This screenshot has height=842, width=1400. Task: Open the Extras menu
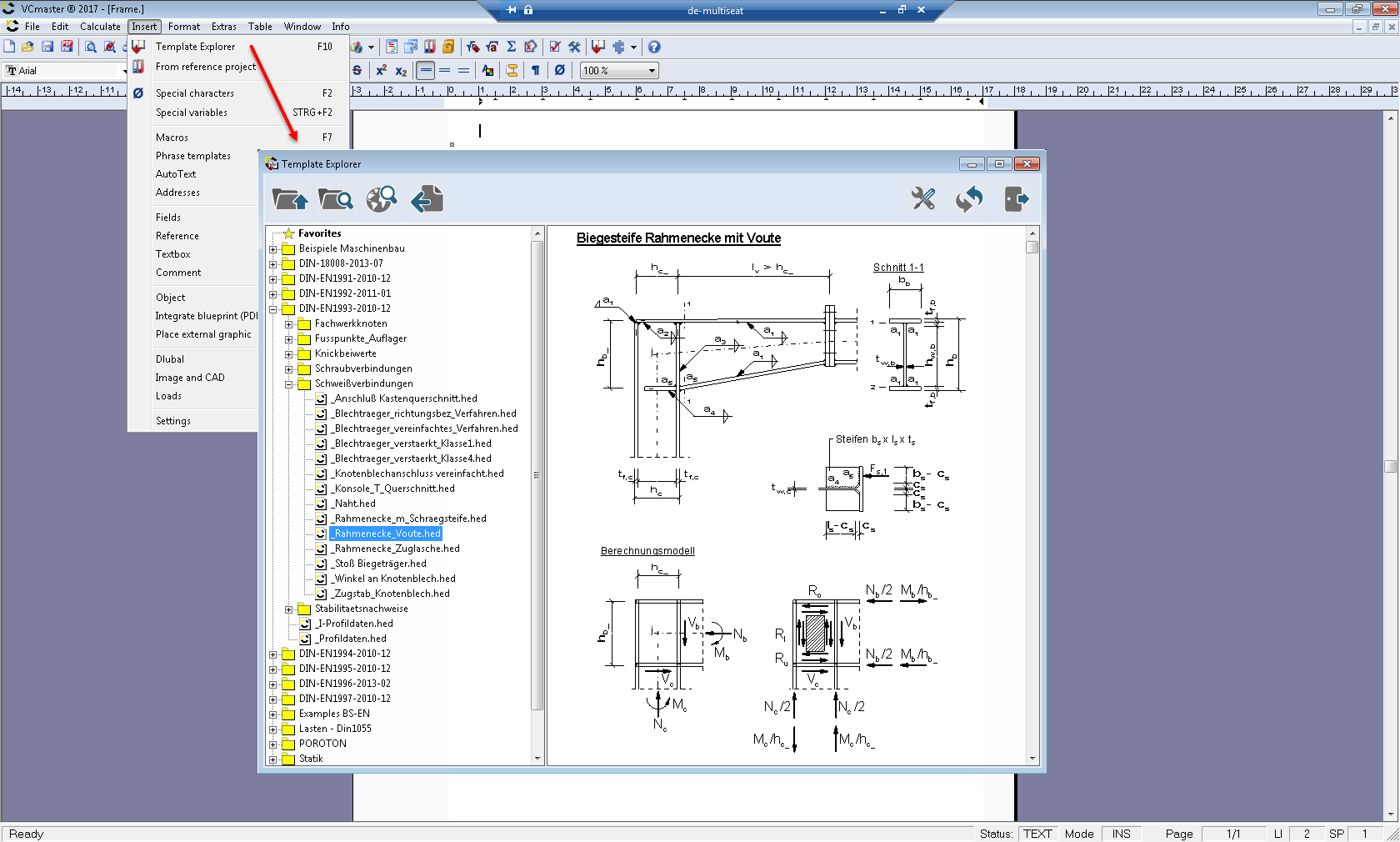pos(223,27)
